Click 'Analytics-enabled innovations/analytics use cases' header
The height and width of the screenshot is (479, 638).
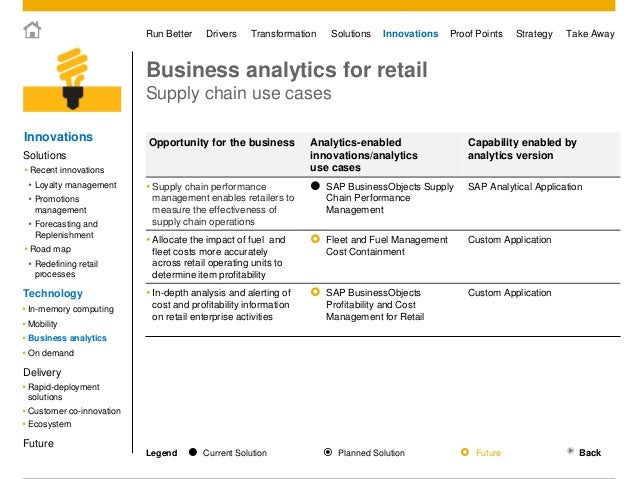coord(363,155)
